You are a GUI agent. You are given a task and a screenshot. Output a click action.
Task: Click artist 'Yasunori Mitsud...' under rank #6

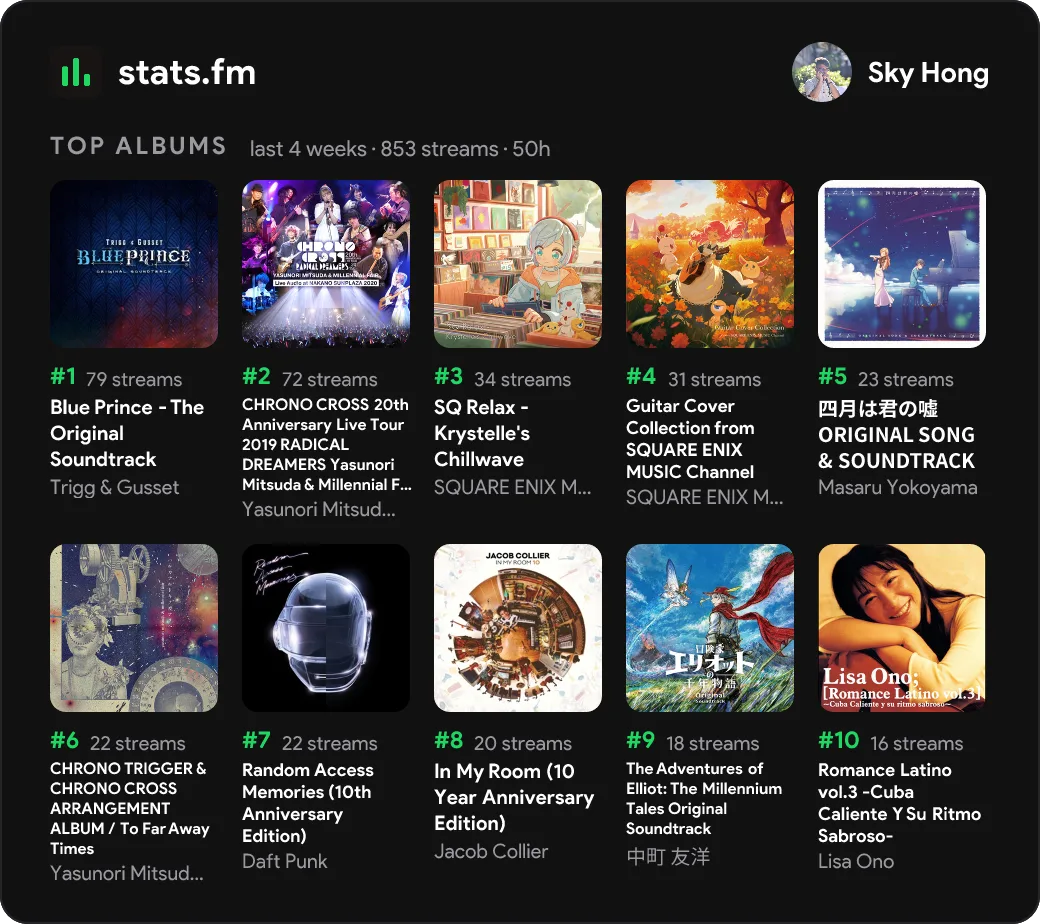pyautogui.click(x=127, y=874)
